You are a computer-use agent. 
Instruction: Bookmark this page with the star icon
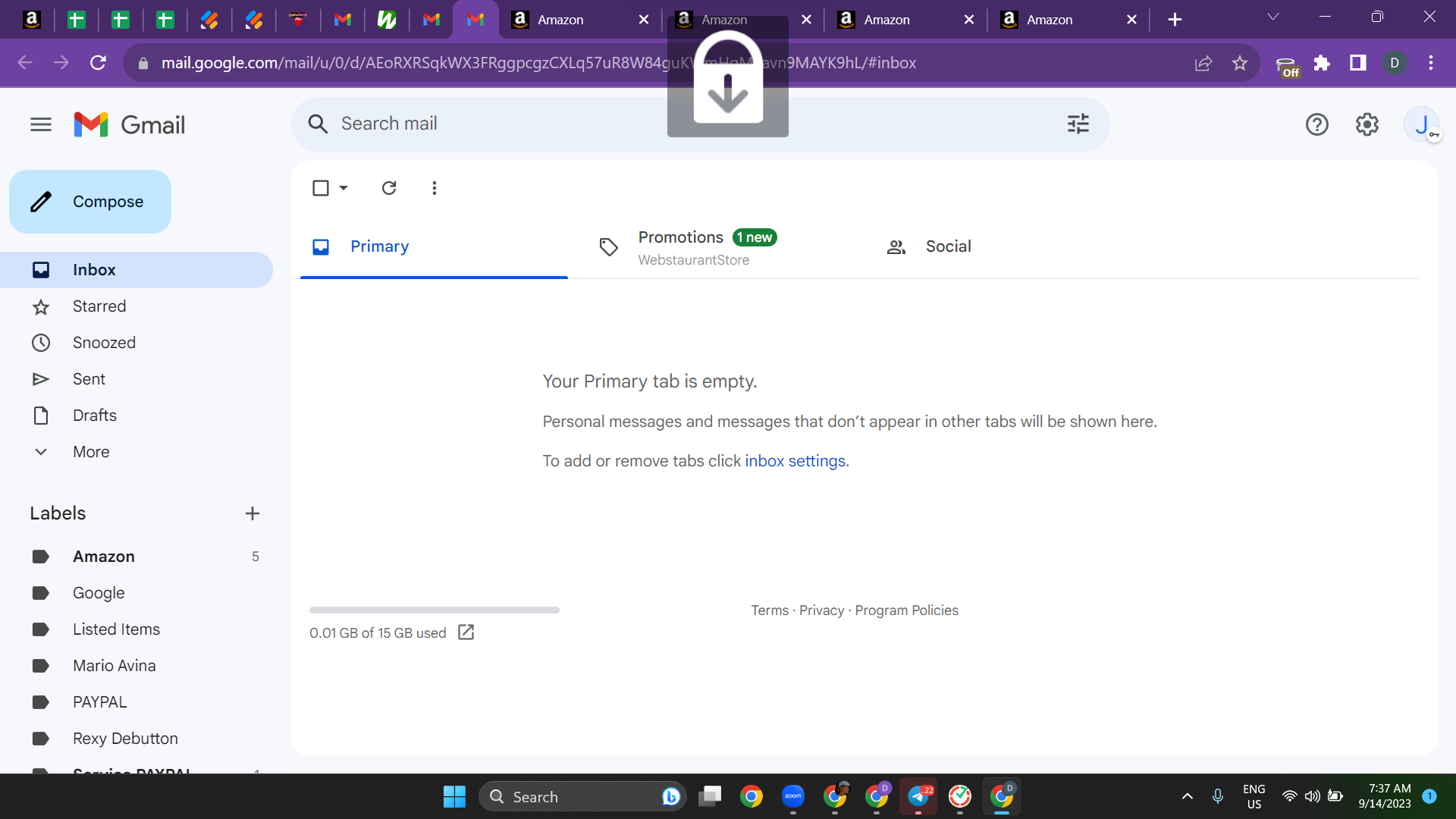coord(1240,63)
